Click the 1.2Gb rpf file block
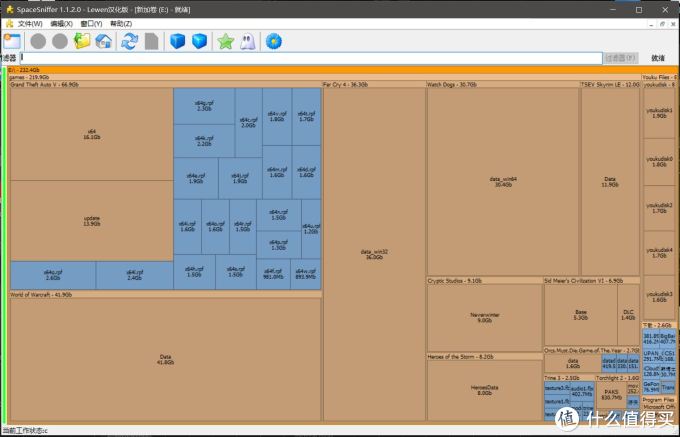 [311, 229]
